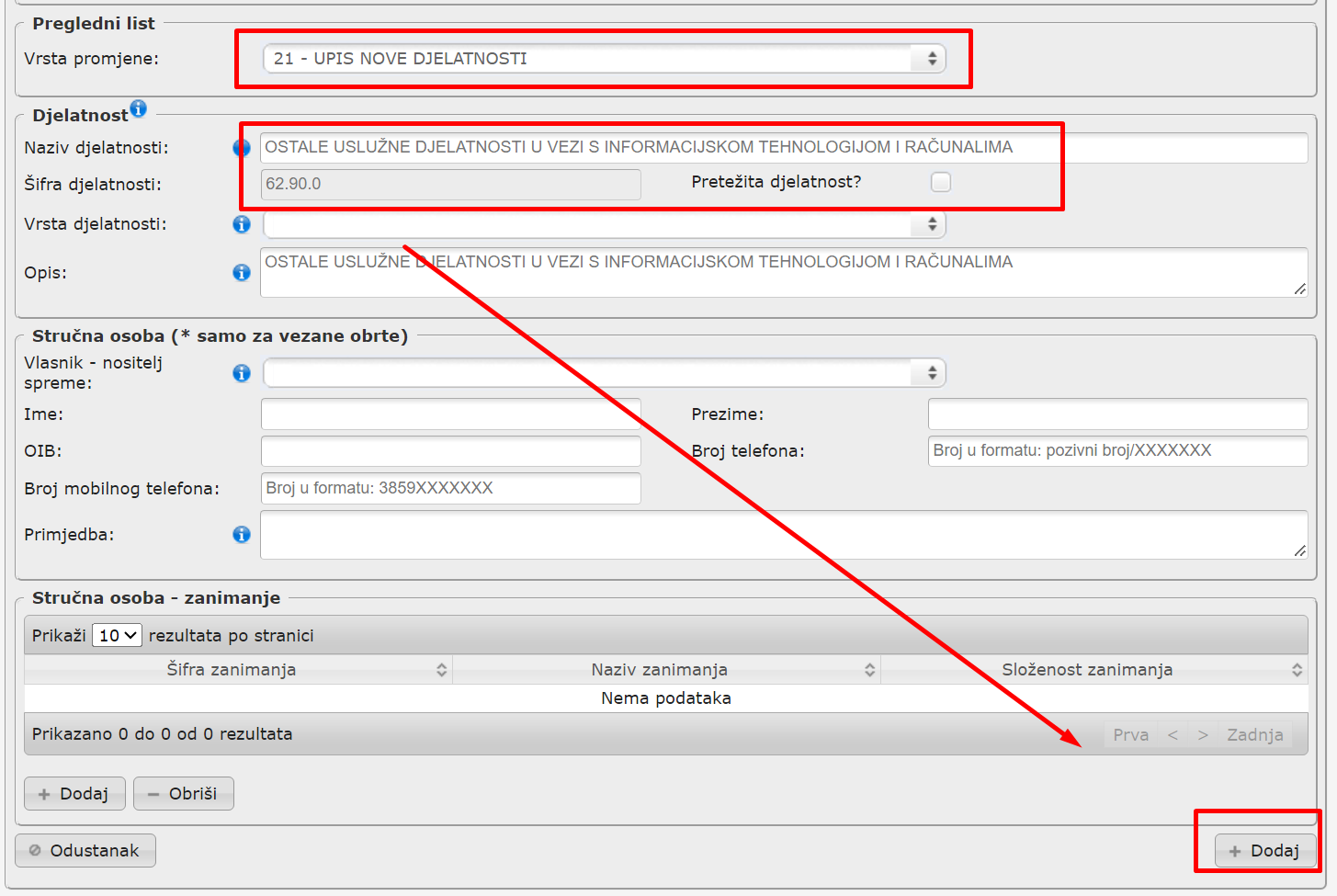Click Dodaj button under the zanimanje table
The height and width of the screenshot is (896, 1337).
pyautogui.click(x=74, y=794)
